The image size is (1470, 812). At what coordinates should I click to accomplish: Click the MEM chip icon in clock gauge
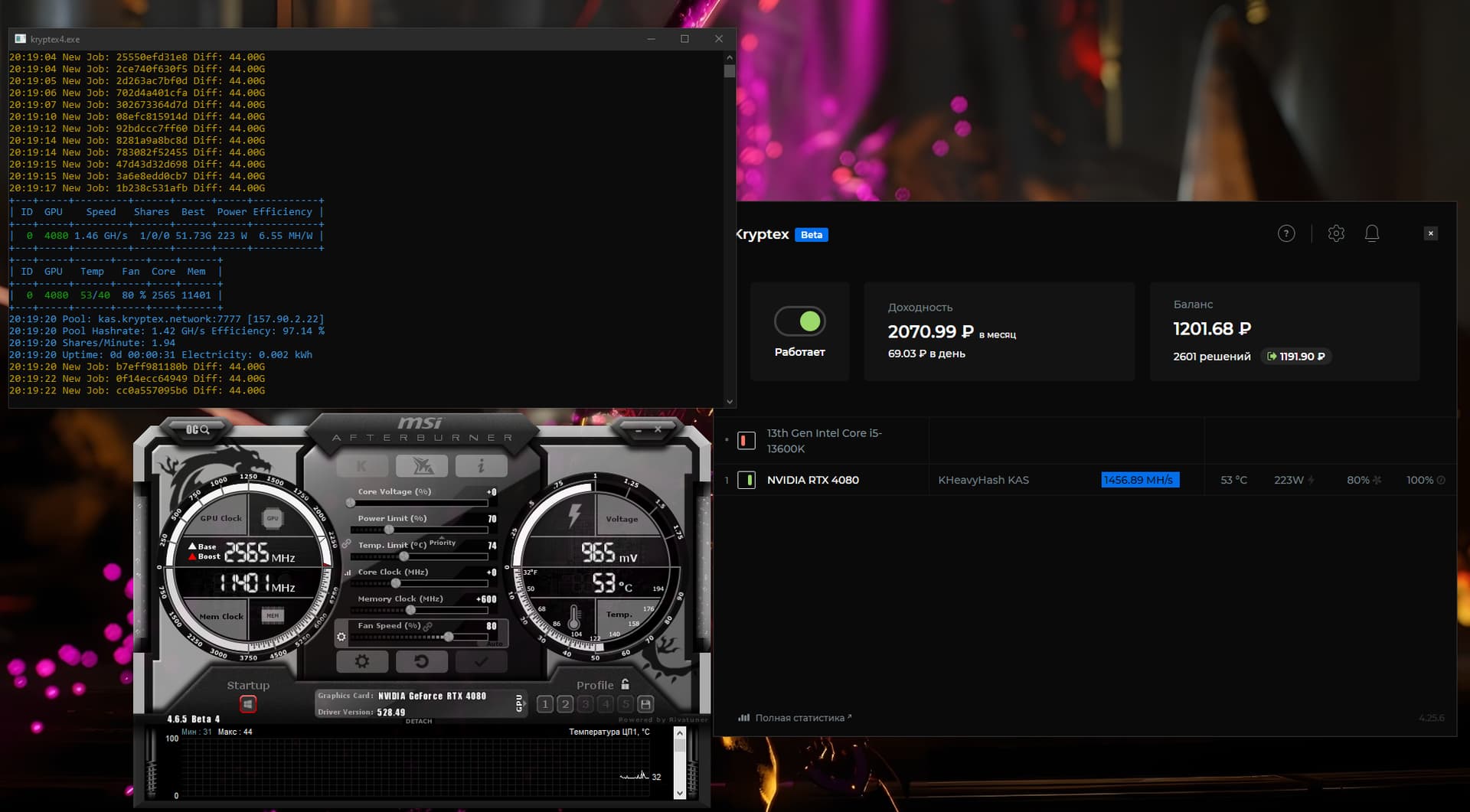tap(273, 615)
